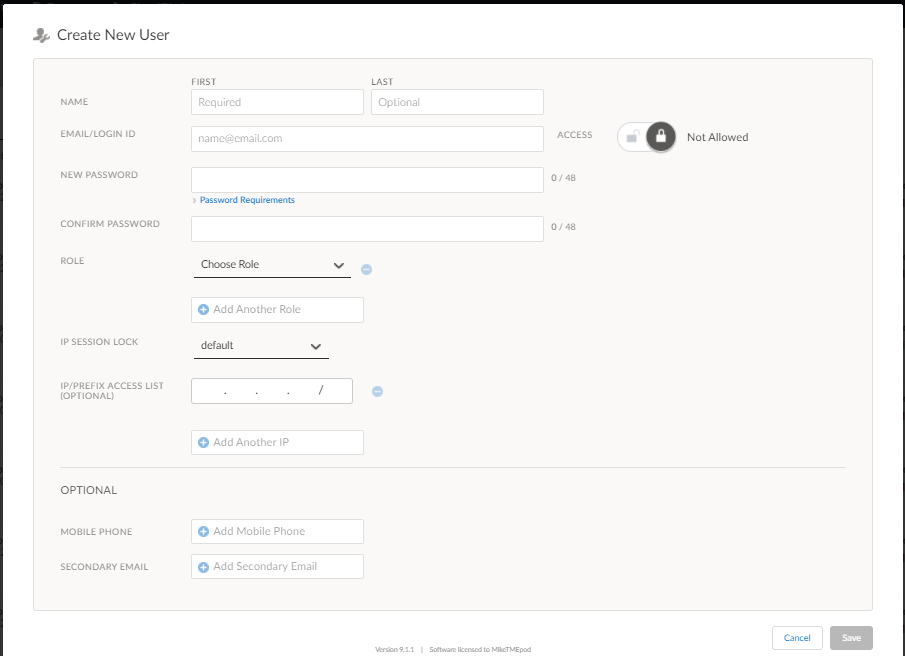This screenshot has height=656, width=905.
Task: Expand Password Requirements details
Action: pos(246,200)
